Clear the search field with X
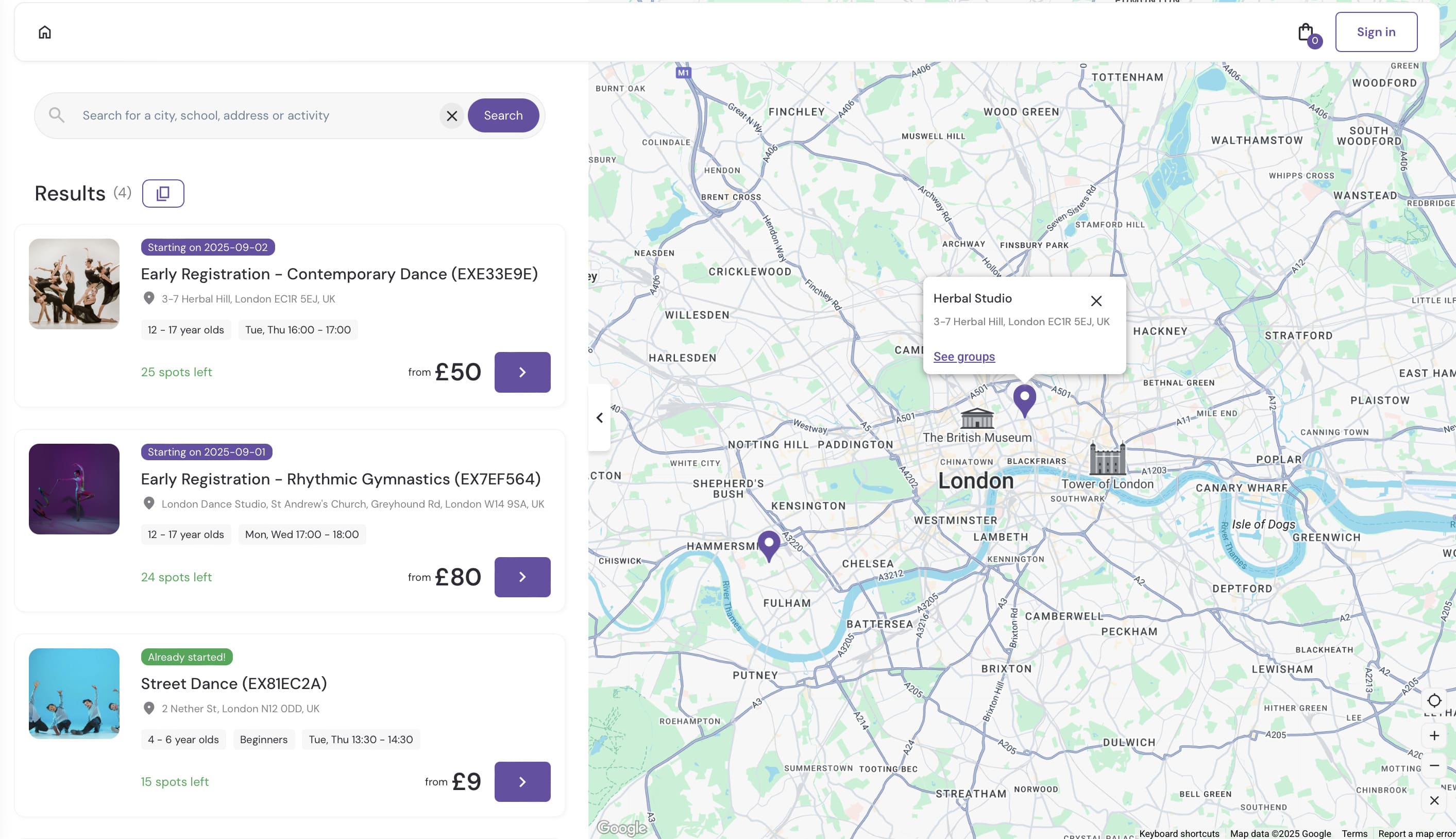 pyautogui.click(x=452, y=116)
